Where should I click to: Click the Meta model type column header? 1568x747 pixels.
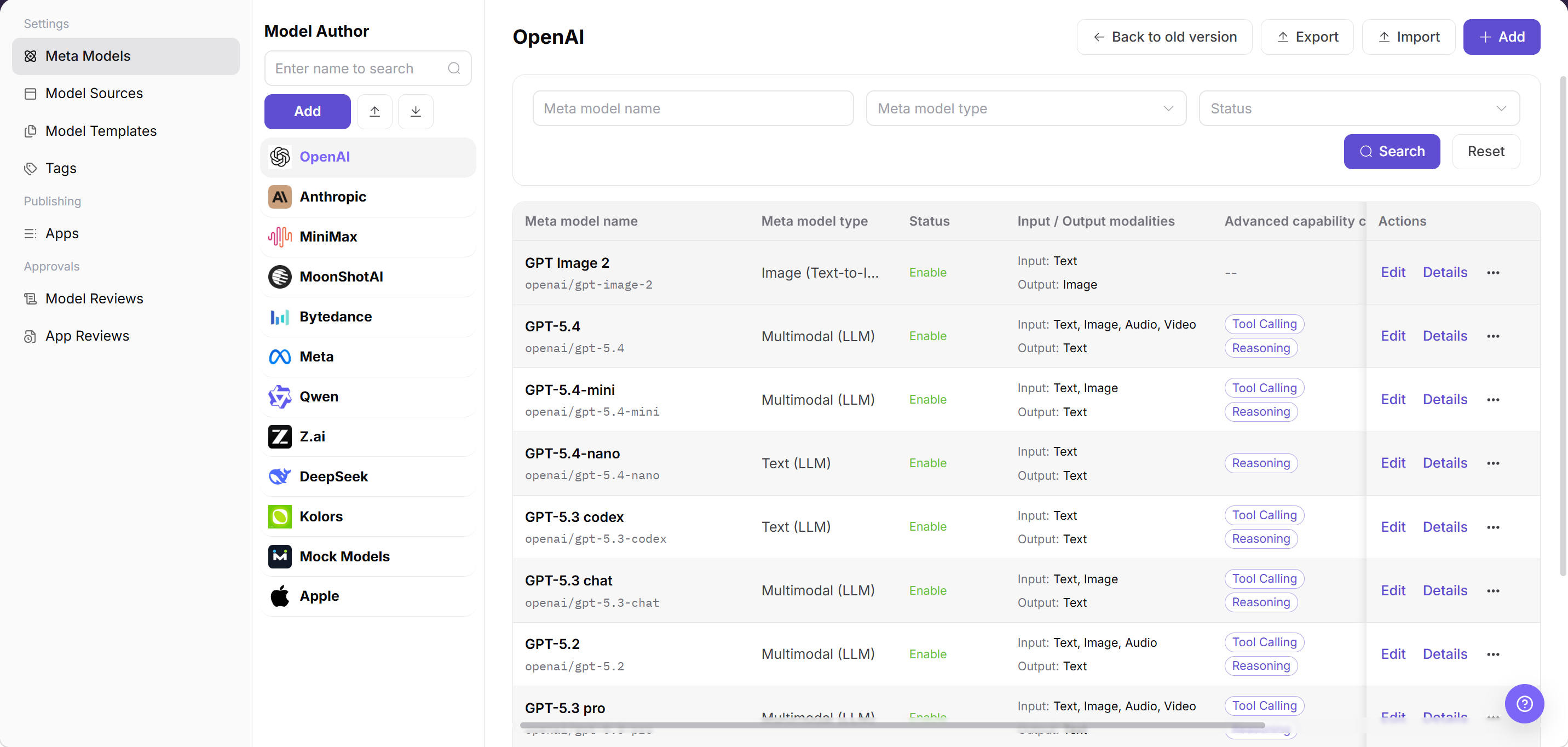click(x=814, y=222)
